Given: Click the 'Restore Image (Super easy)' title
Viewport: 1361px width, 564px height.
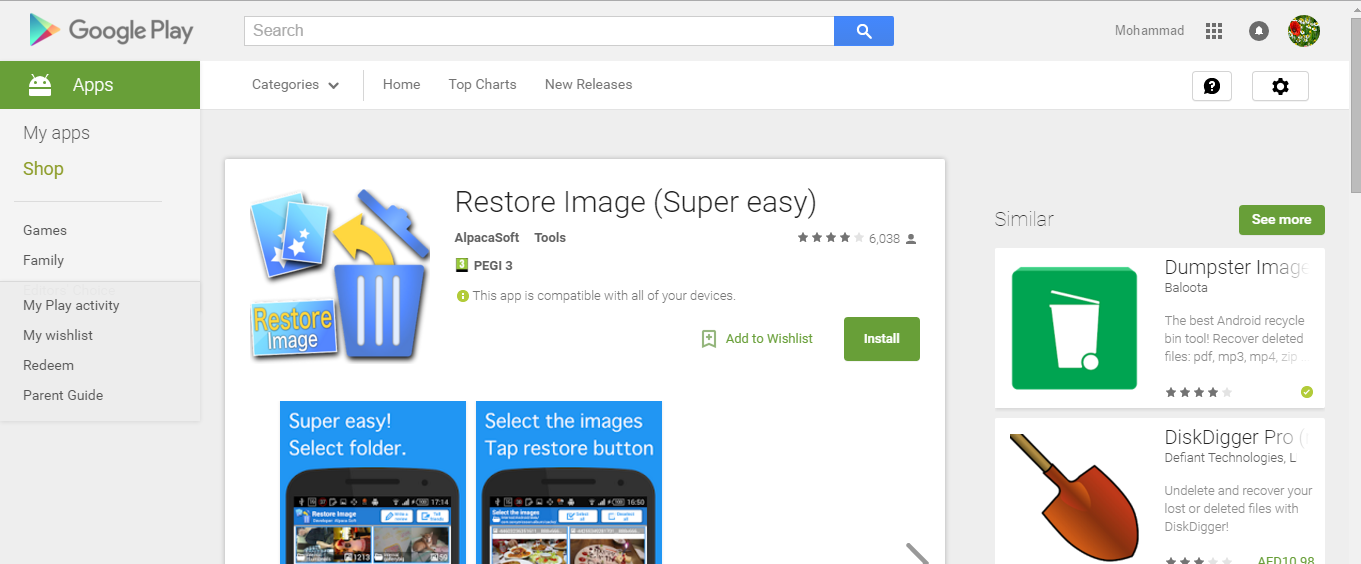Looking at the screenshot, I should [635, 203].
